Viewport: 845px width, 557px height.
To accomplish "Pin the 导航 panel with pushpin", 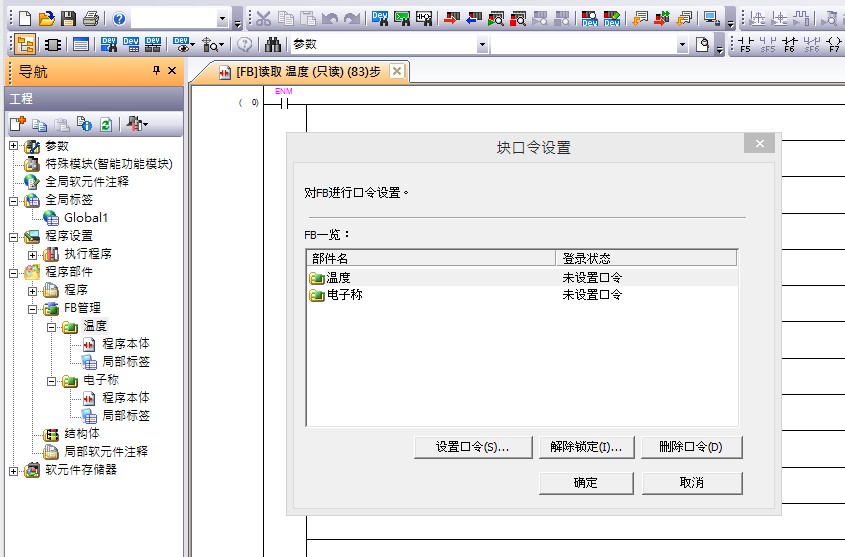I will coord(156,71).
